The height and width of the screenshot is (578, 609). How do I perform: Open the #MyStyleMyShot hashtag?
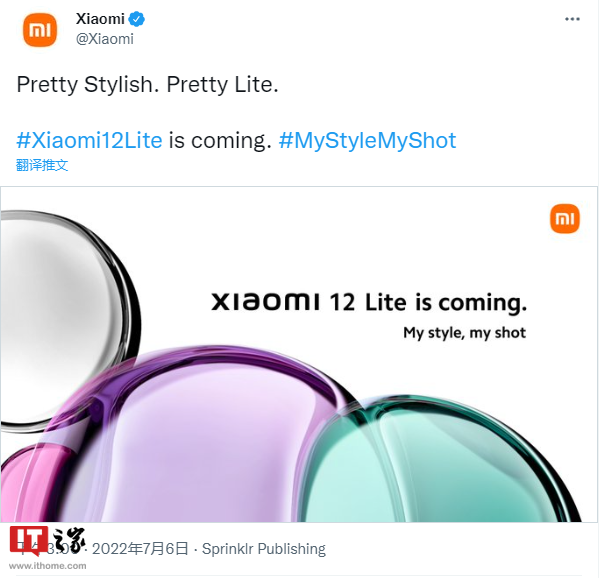(367, 140)
